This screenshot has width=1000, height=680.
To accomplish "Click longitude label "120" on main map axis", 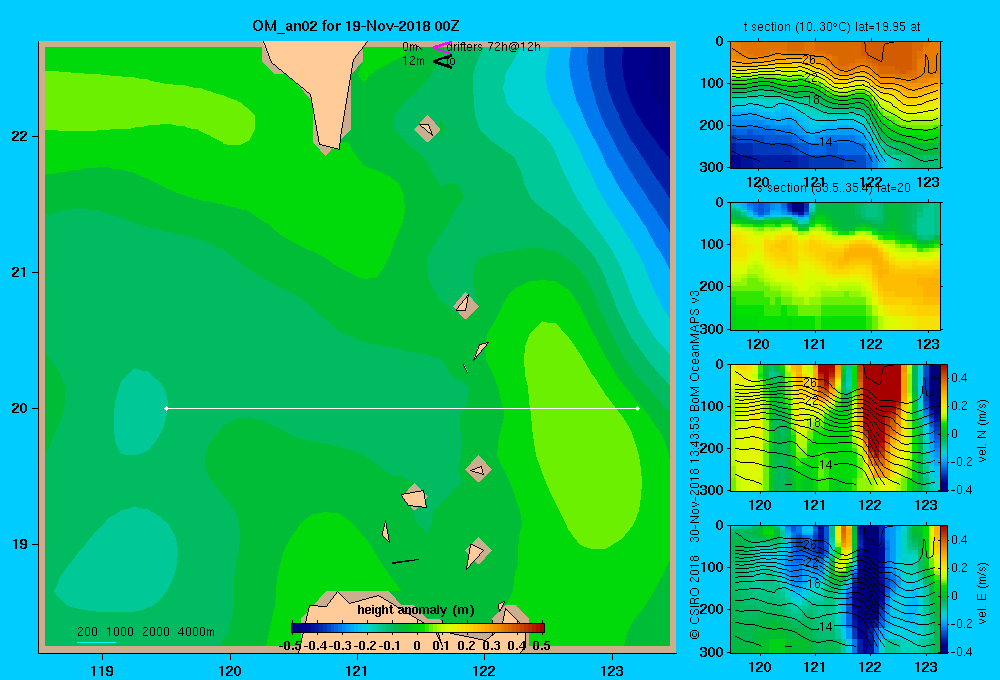I will [x=230, y=670].
